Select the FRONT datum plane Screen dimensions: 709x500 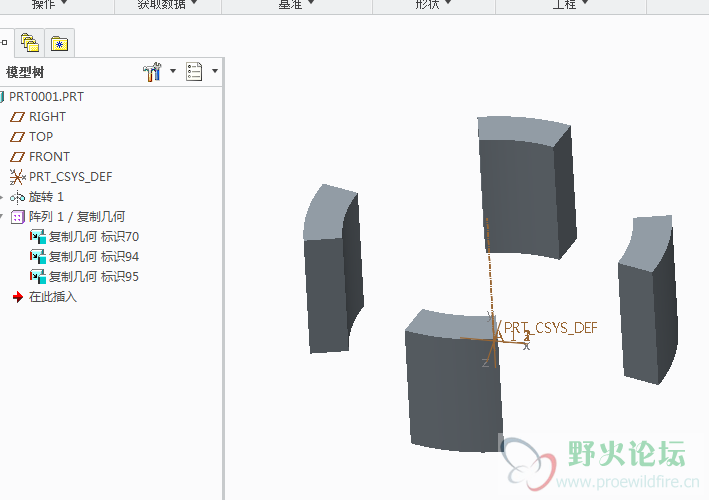coord(49,157)
